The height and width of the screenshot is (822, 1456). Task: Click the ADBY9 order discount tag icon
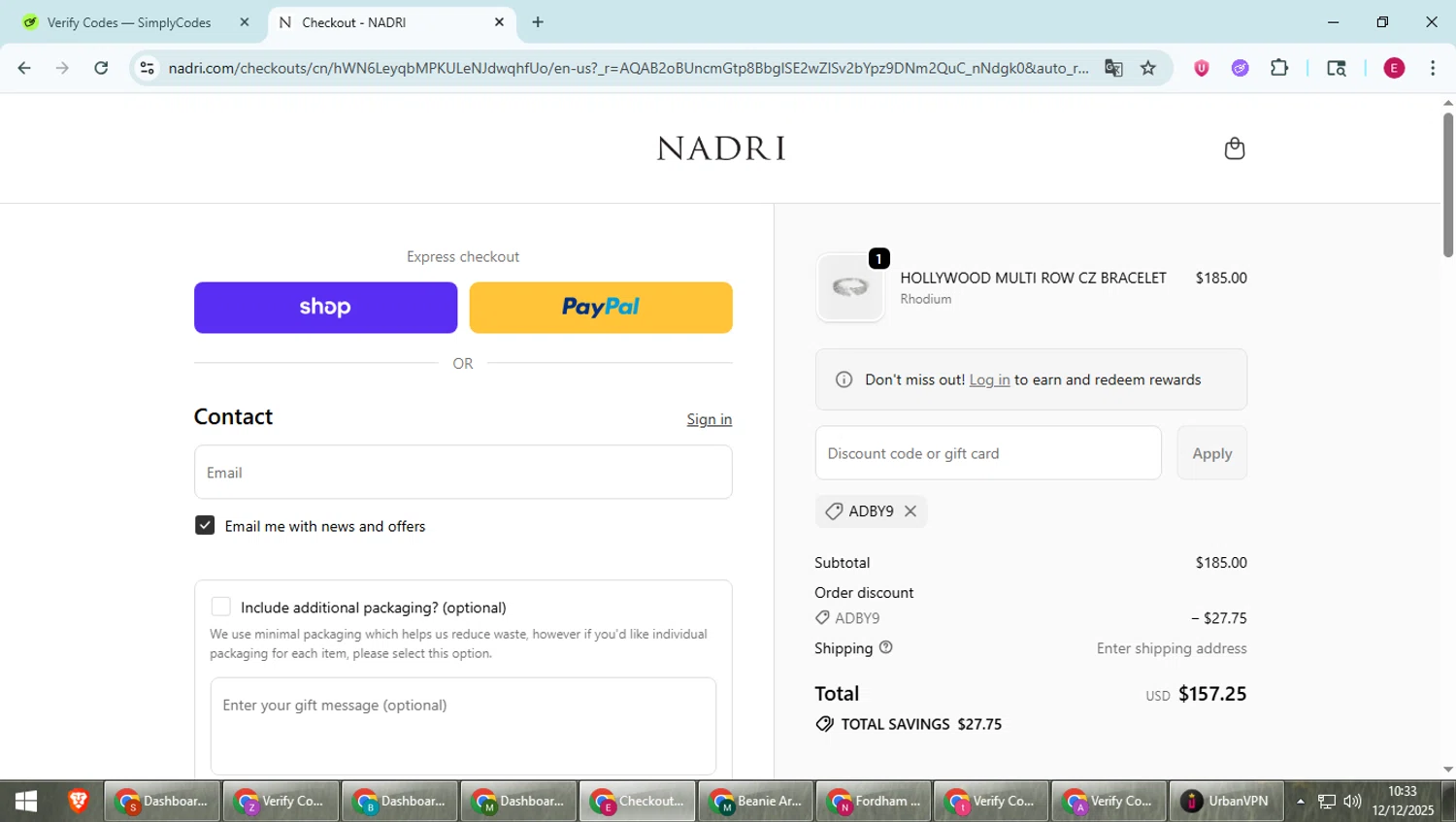[x=822, y=618]
